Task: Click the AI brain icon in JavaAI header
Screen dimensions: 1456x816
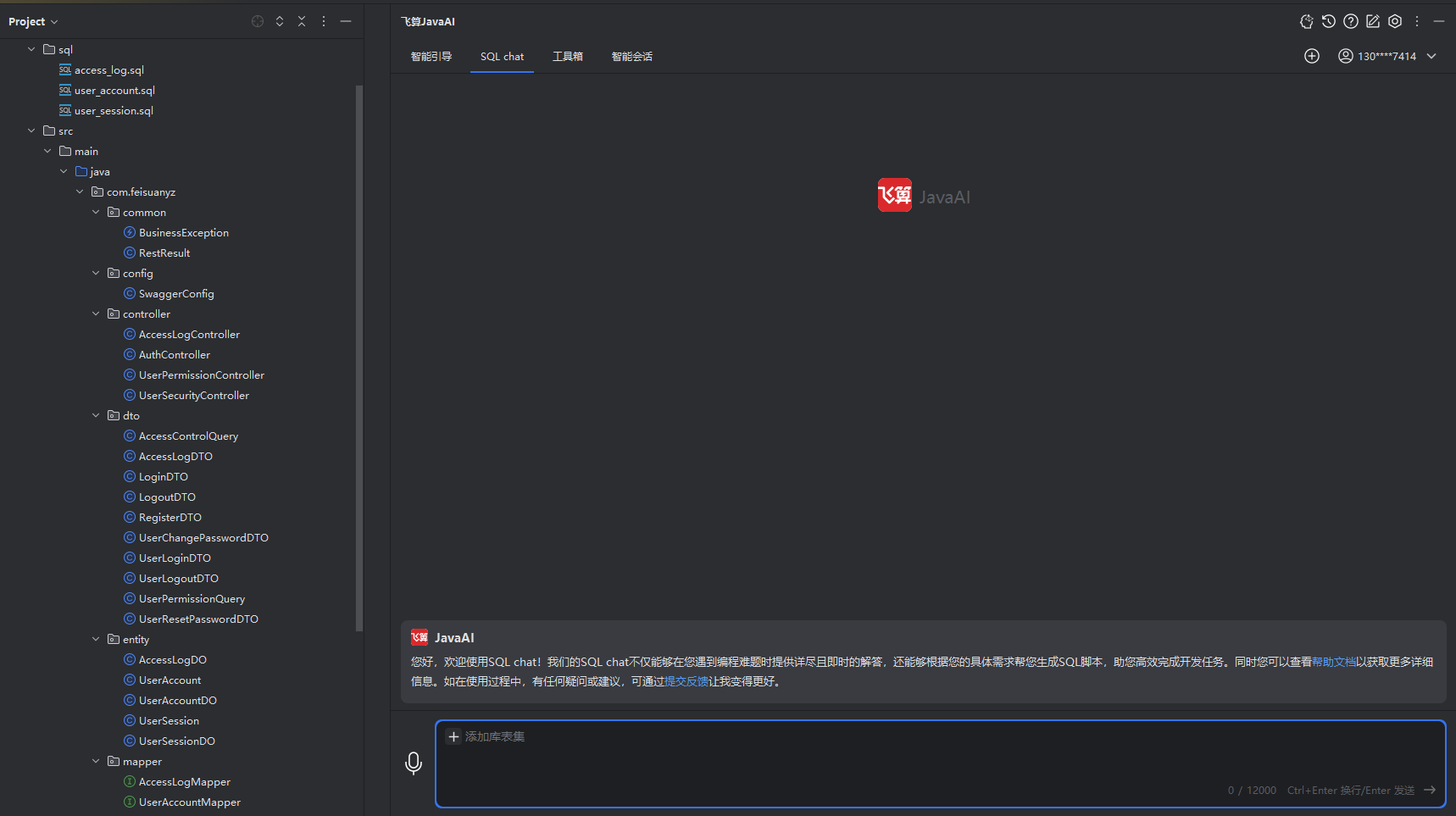Action: point(1306,21)
